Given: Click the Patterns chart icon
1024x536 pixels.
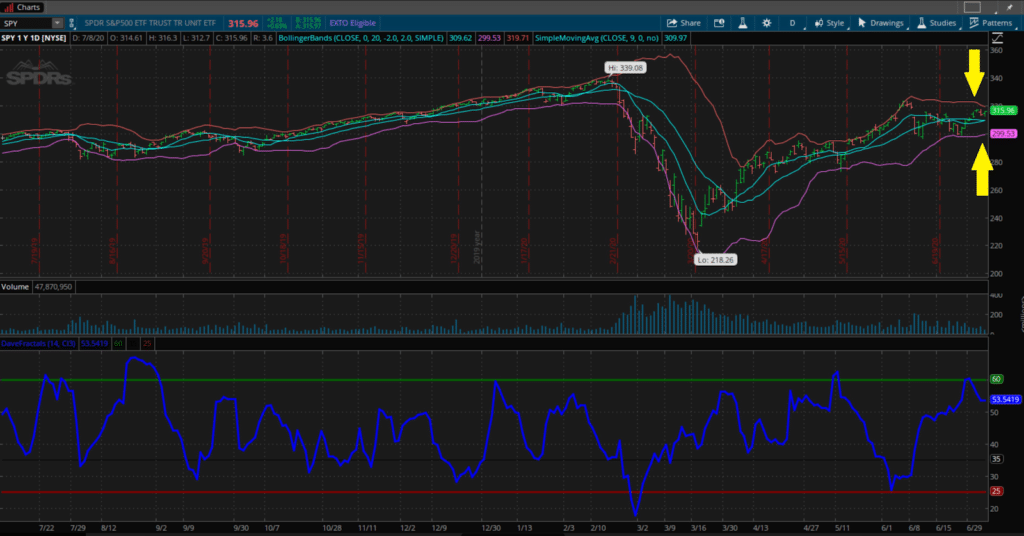Looking at the screenshot, I should pos(974,23).
